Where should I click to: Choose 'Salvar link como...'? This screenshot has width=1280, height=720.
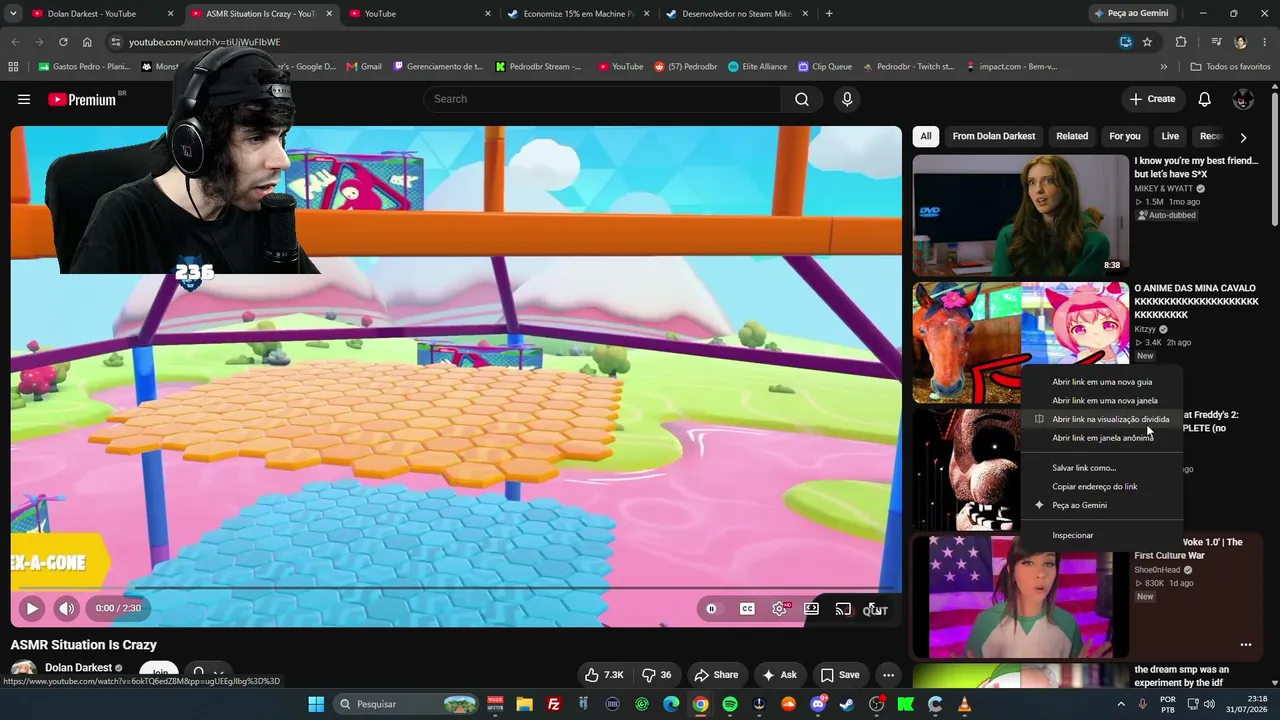pyautogui.click(x=1102, y=468)
